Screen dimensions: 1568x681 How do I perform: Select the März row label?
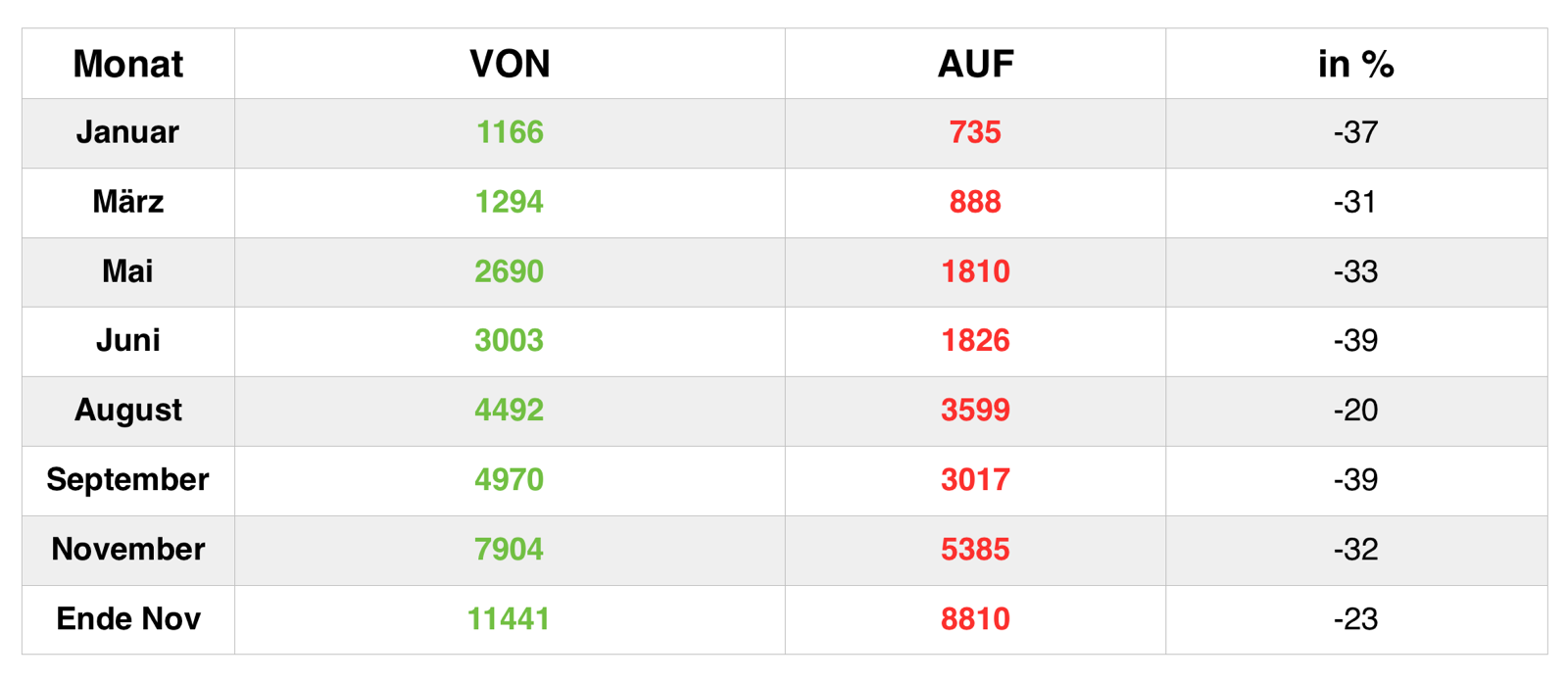128,202
